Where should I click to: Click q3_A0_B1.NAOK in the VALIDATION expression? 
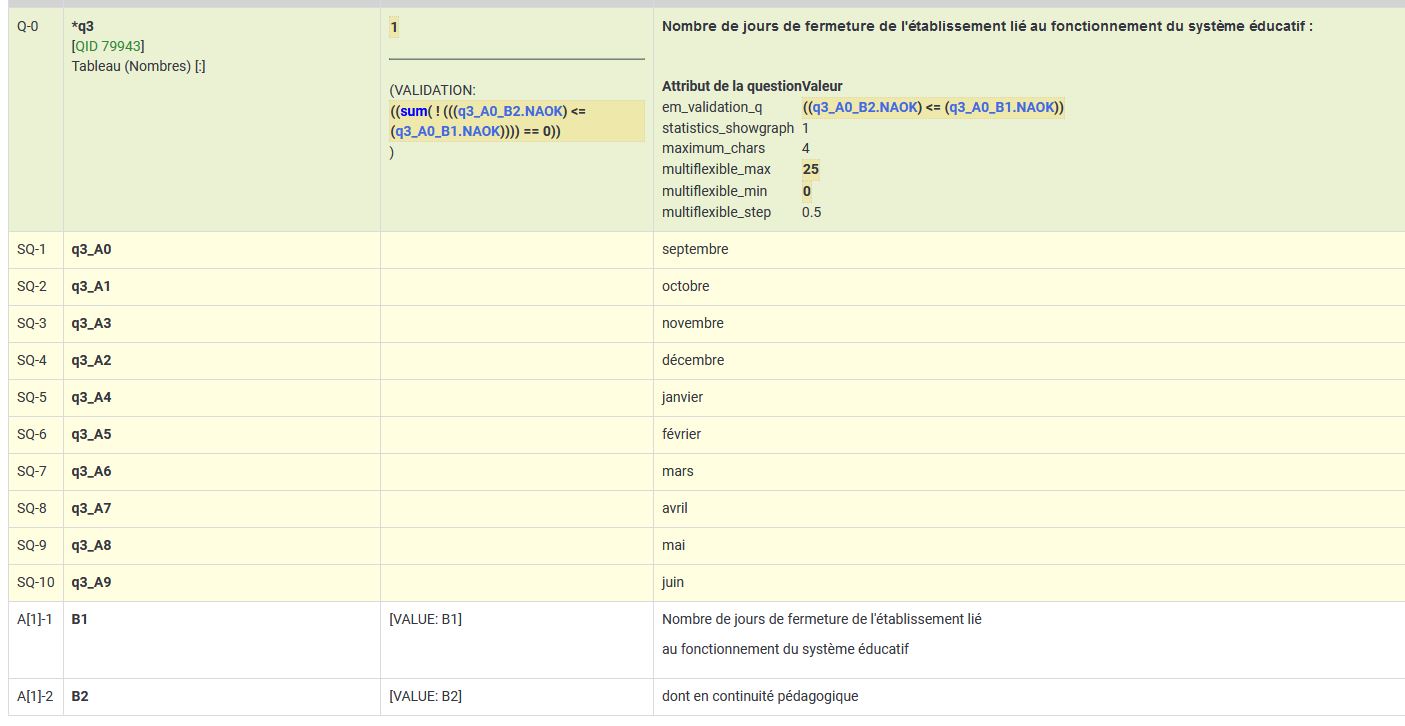coord(444,131)
